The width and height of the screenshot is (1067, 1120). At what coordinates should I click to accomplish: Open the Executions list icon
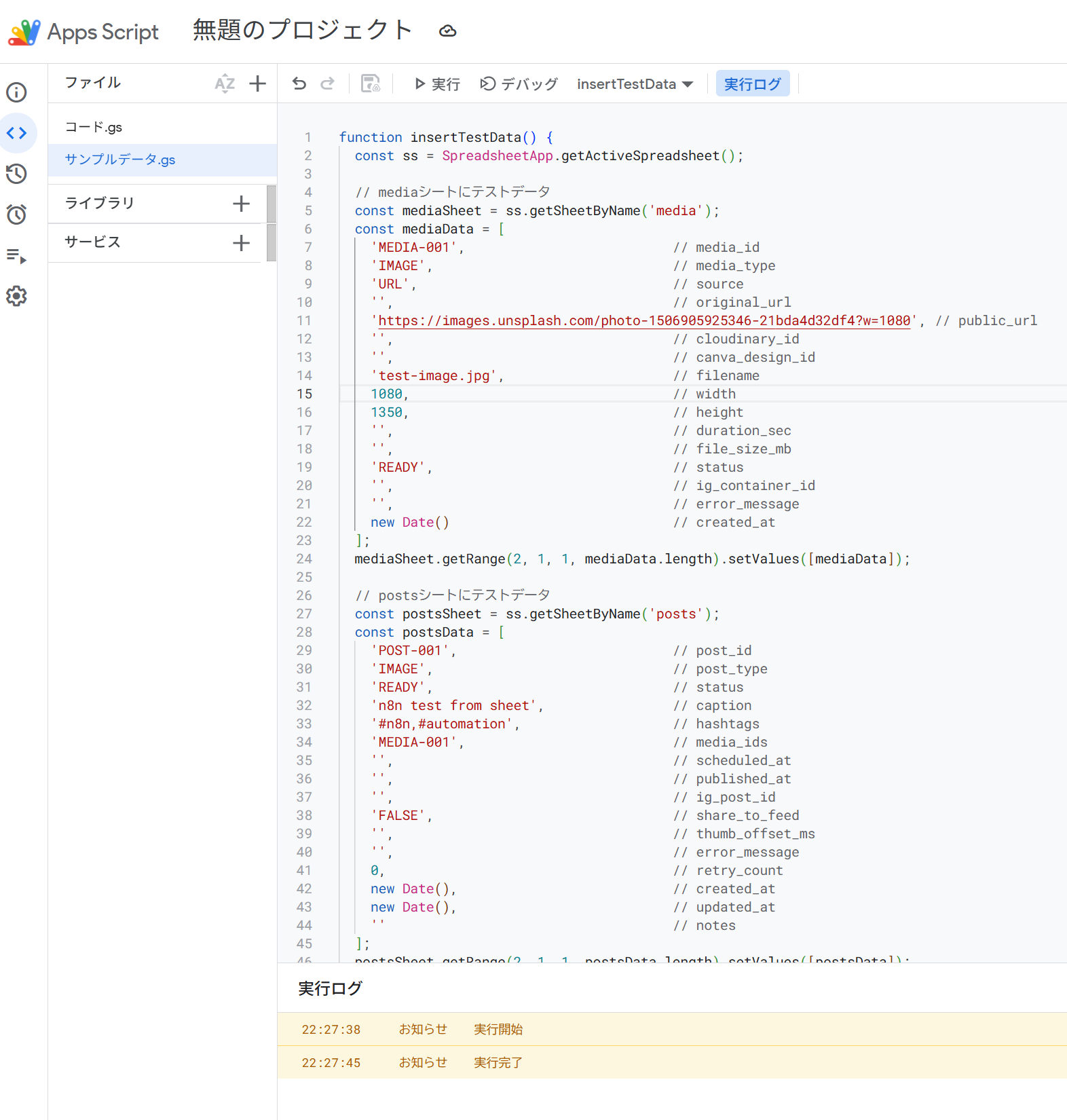tap(17, 256)
